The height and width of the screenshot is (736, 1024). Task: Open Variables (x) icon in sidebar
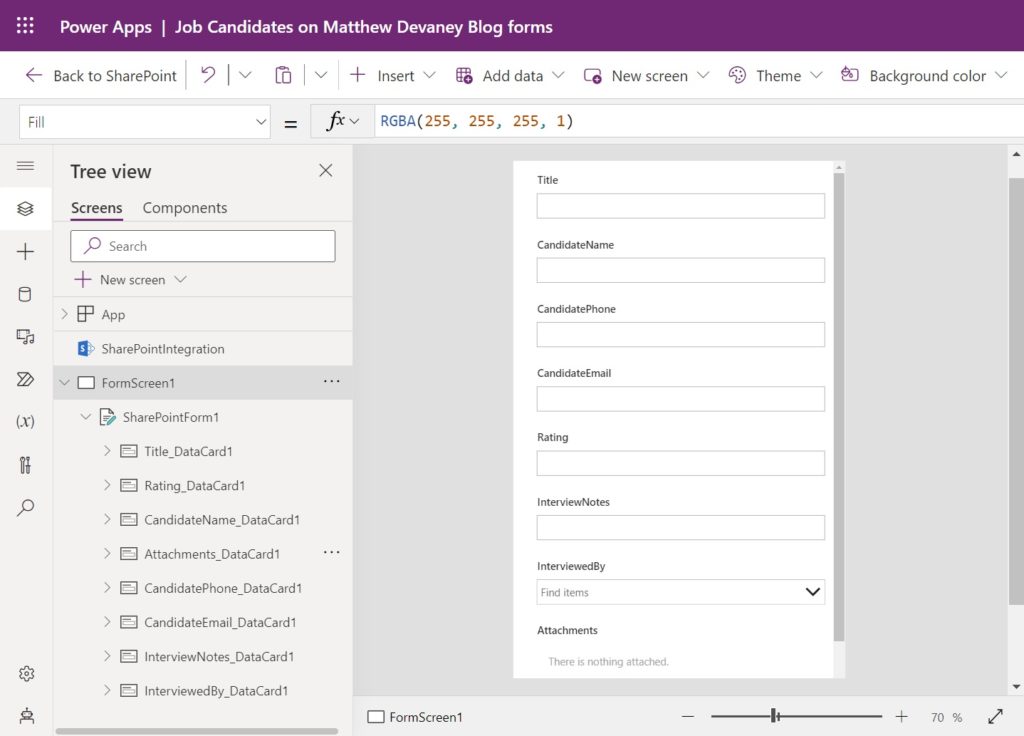[25, 421]
